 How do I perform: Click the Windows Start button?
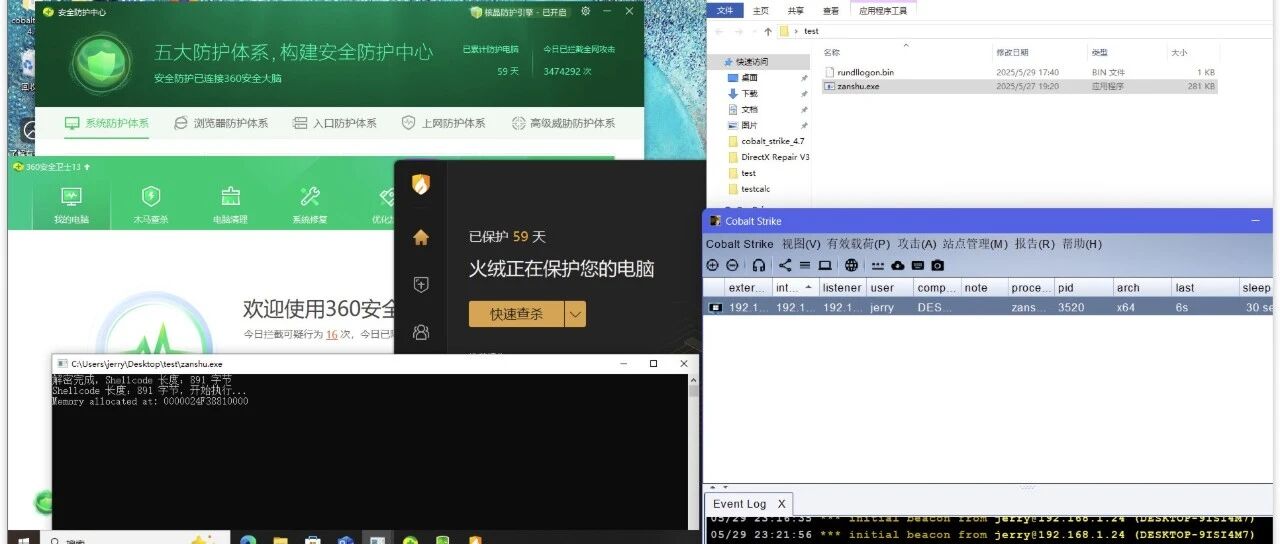click(24, 539)
